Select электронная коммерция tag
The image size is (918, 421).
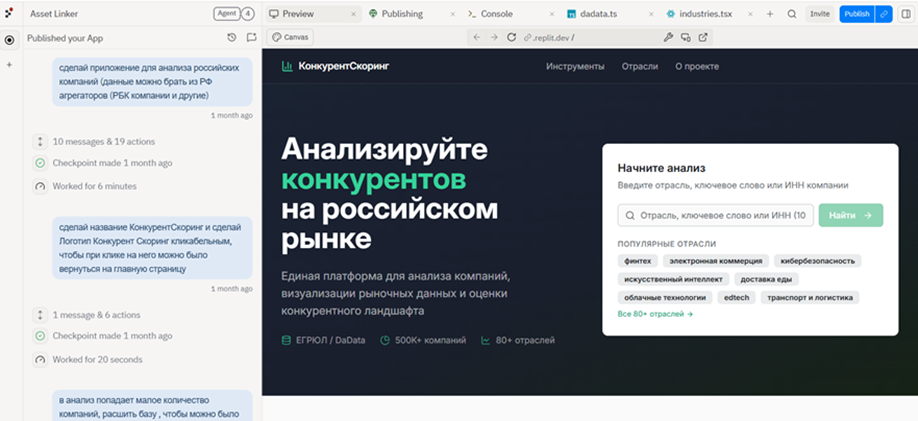click(x=715, y=261)
